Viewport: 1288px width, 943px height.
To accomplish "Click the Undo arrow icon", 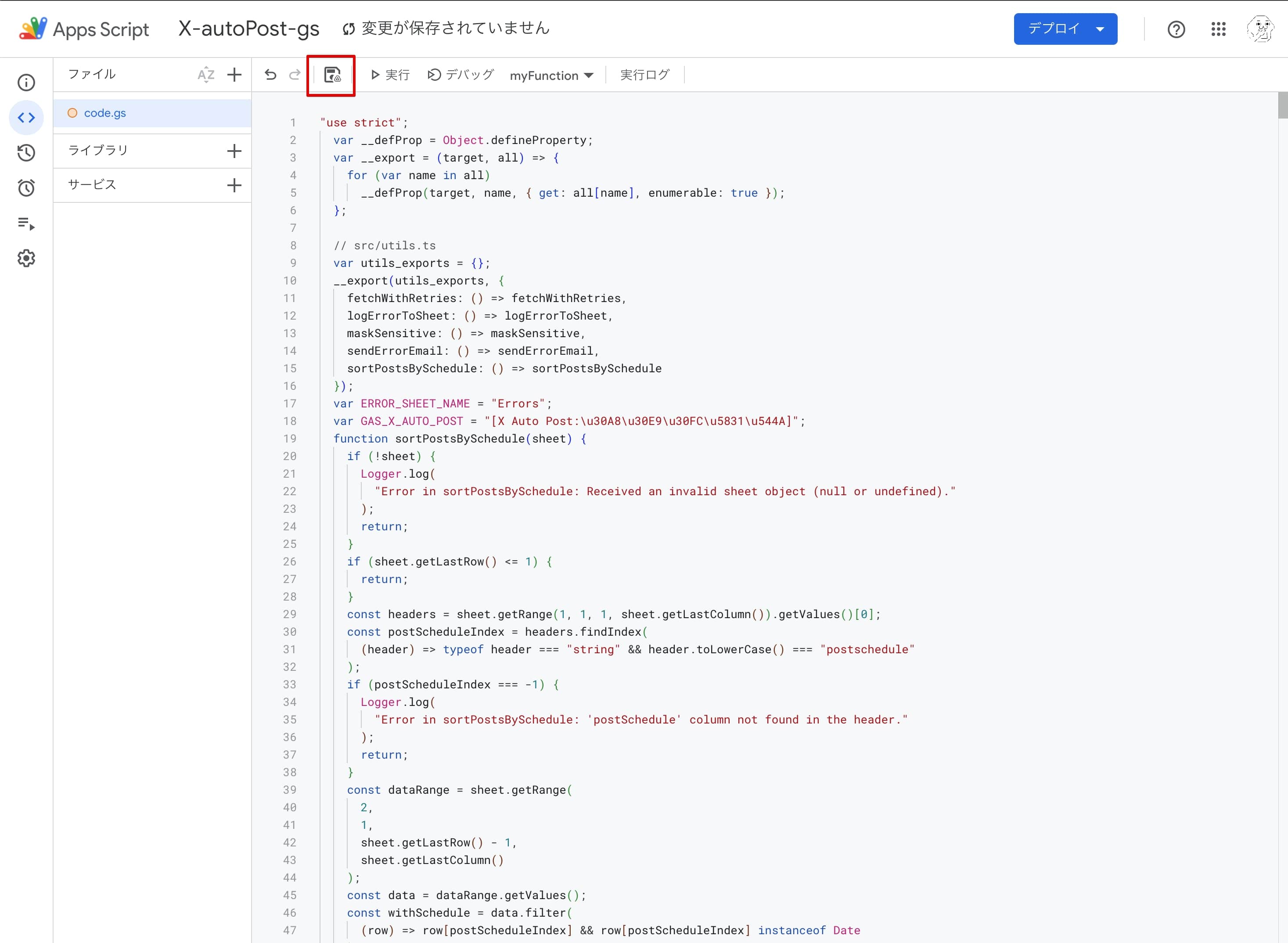I will [270, 75].
